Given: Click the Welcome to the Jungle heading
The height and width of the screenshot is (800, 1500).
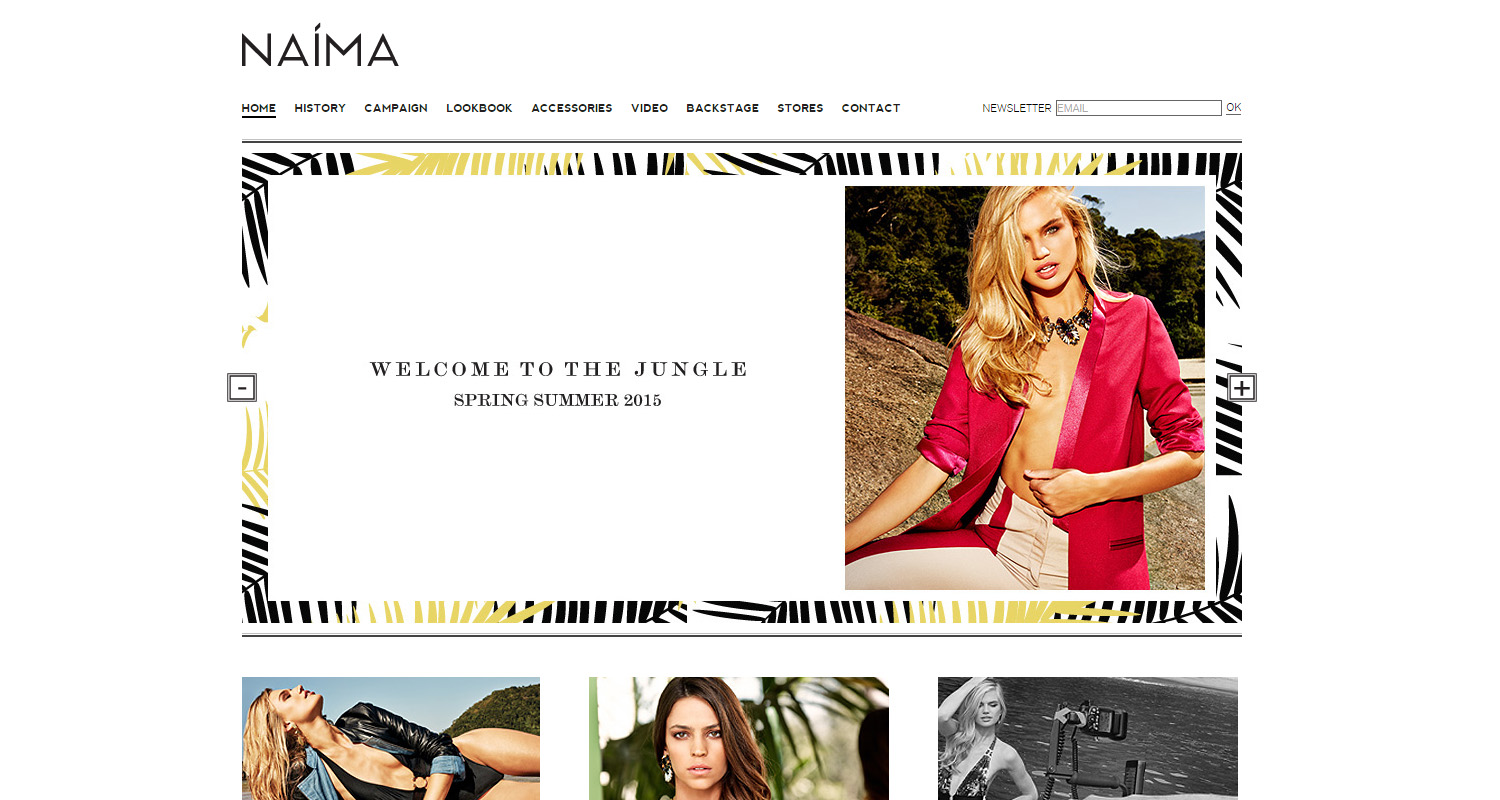Looking at the screenshot, I should tap(558, 369).
